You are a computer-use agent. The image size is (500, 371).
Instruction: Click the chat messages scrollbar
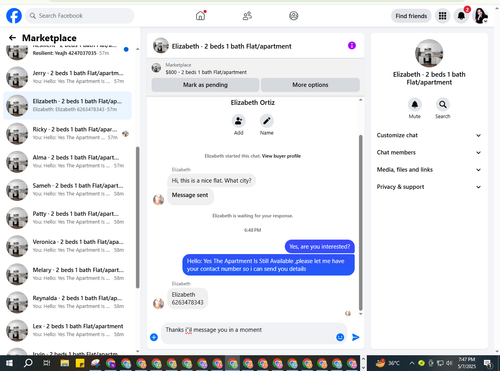(360, 222)
